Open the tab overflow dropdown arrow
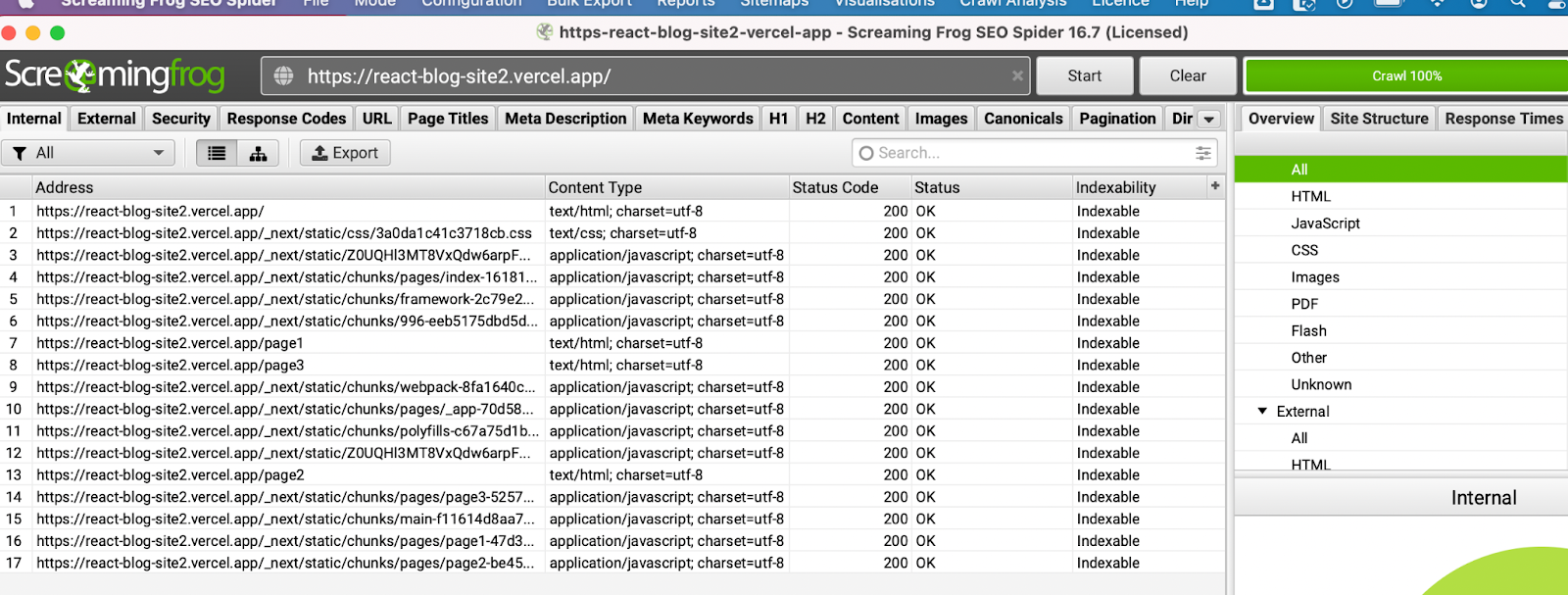Viewport: 1568px width, 595px height. [1209, 119]
